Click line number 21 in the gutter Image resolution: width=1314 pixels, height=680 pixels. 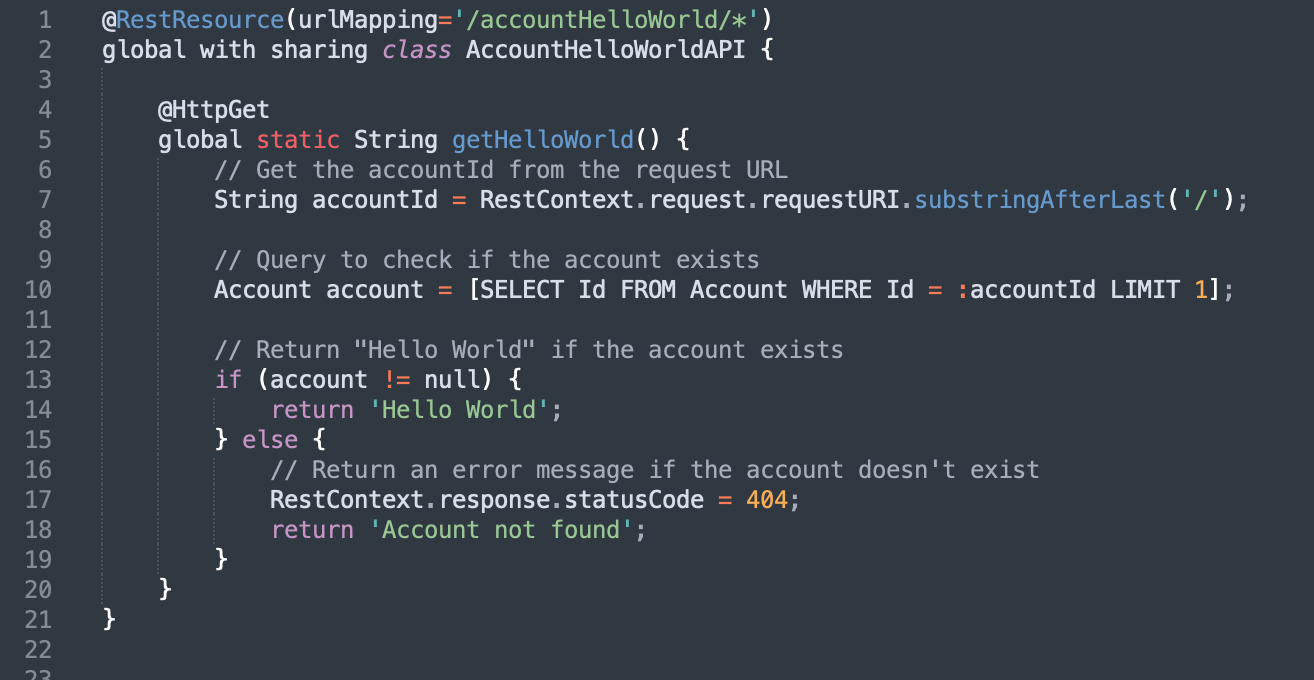tap(37, 620)
